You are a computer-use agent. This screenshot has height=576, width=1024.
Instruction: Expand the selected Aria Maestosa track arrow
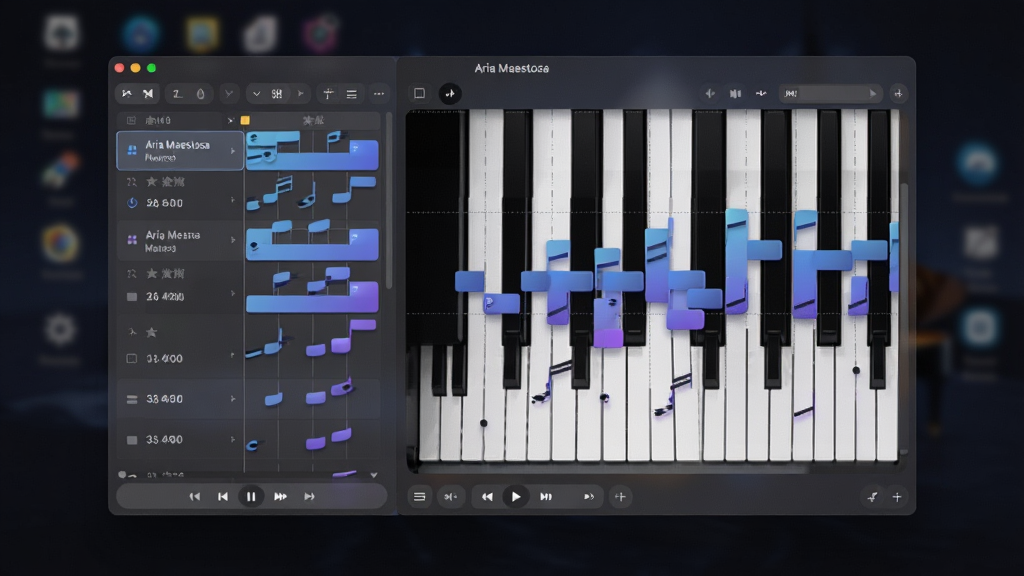pos(233,151)
